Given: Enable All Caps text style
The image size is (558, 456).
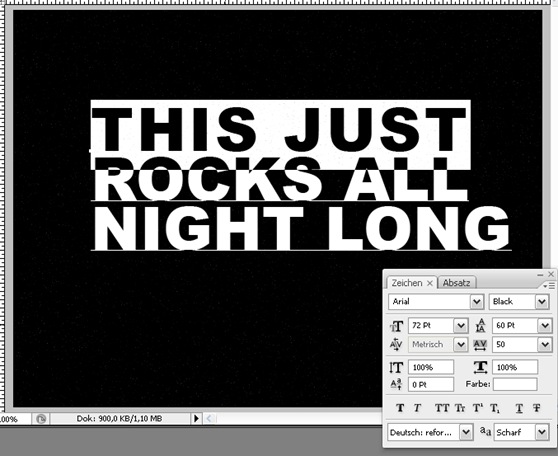Looking at the screenshot, I should pos(442,408).
